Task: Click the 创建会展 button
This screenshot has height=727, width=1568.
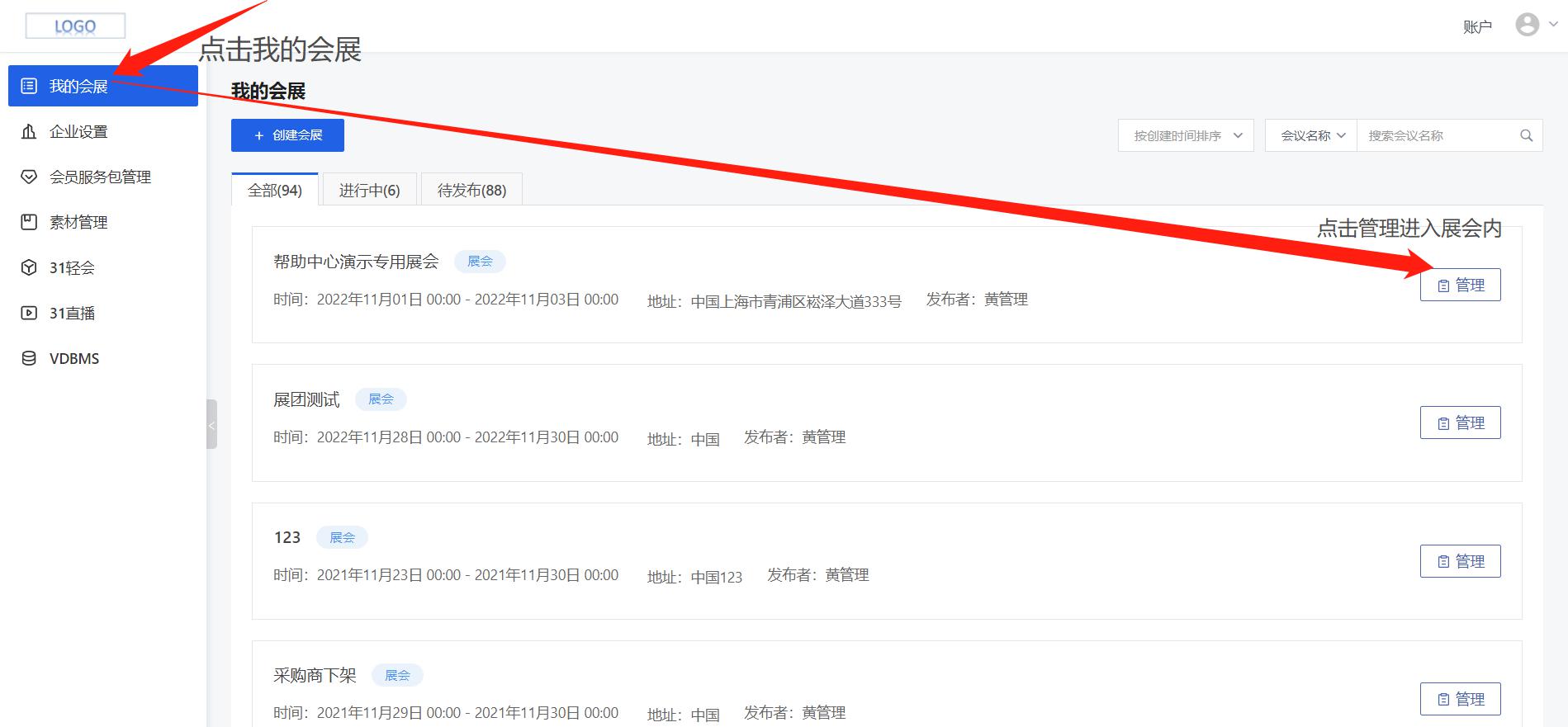Action: [287, 135]
